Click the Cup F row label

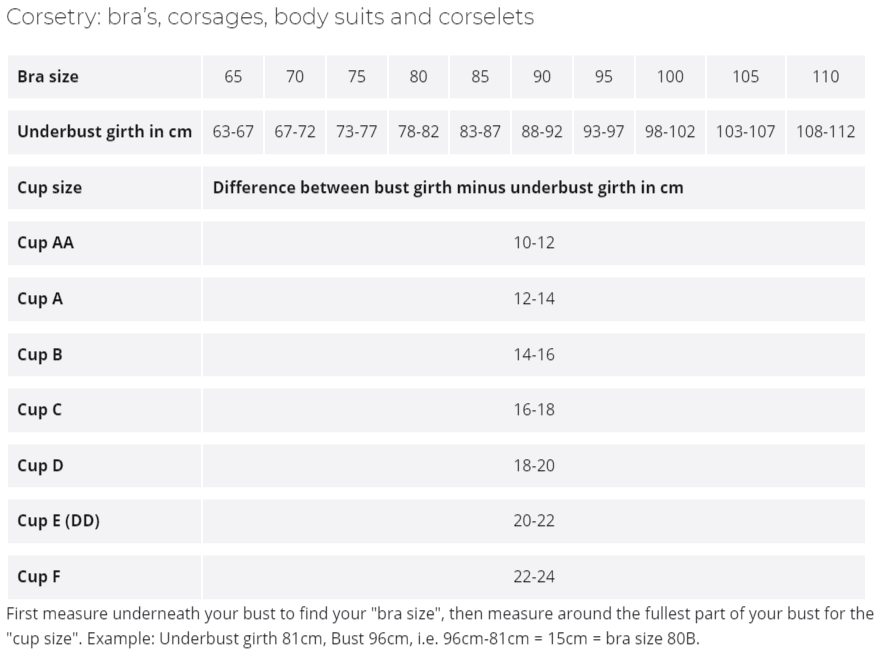click(39, 576)
